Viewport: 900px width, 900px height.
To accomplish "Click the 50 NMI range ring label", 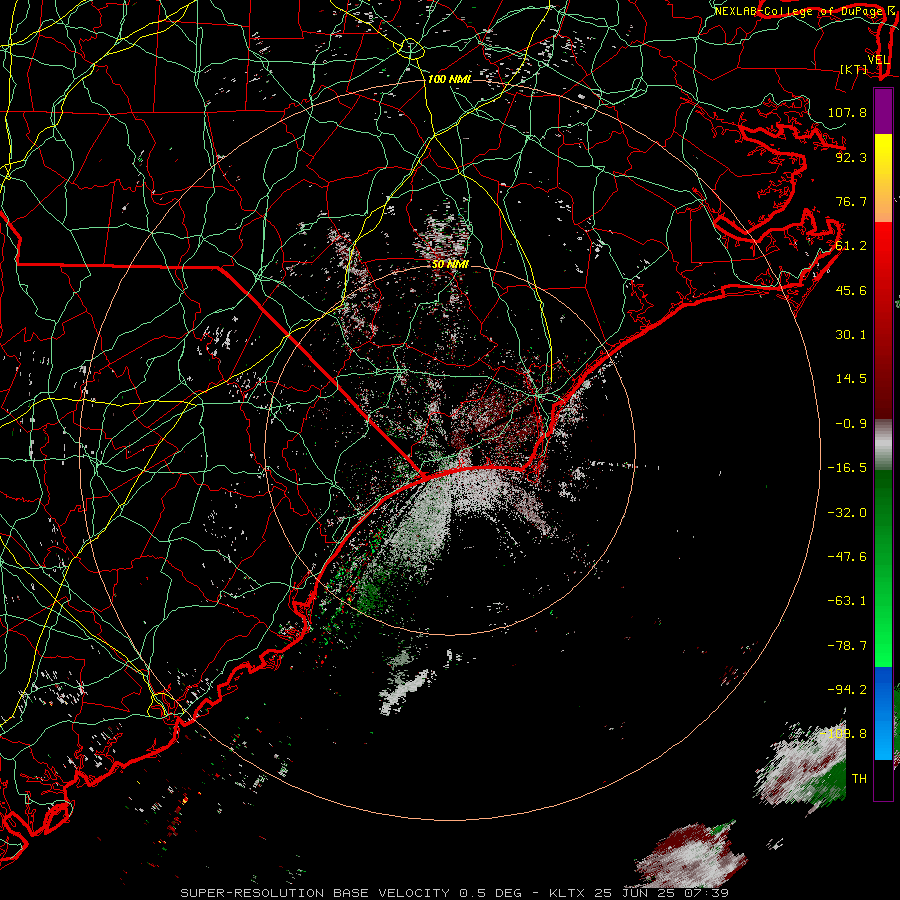I will click(451, 264).
